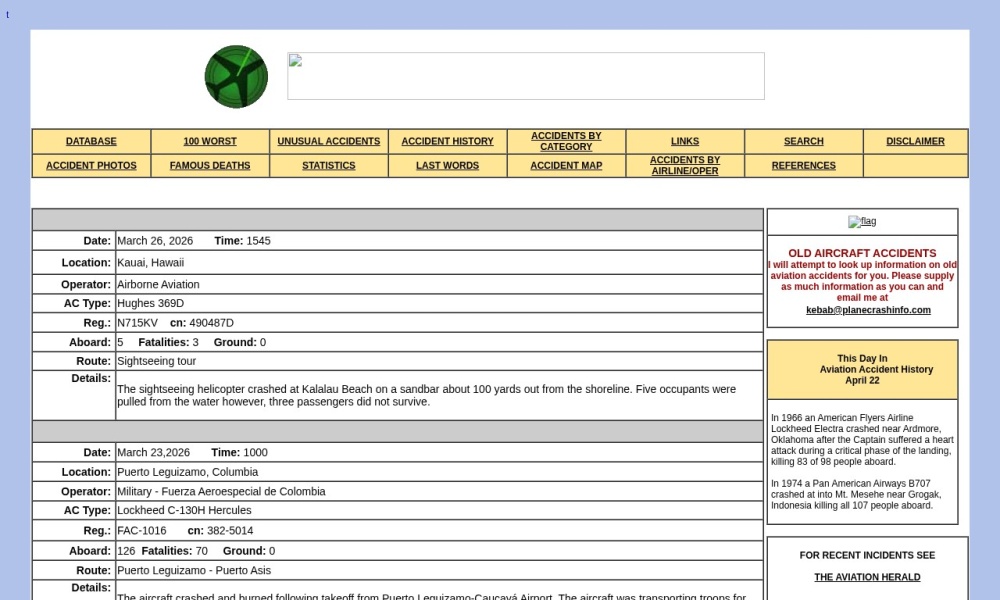View the Disclaimer page
This screenshot has height=600, width=1000.
point(915,142)
